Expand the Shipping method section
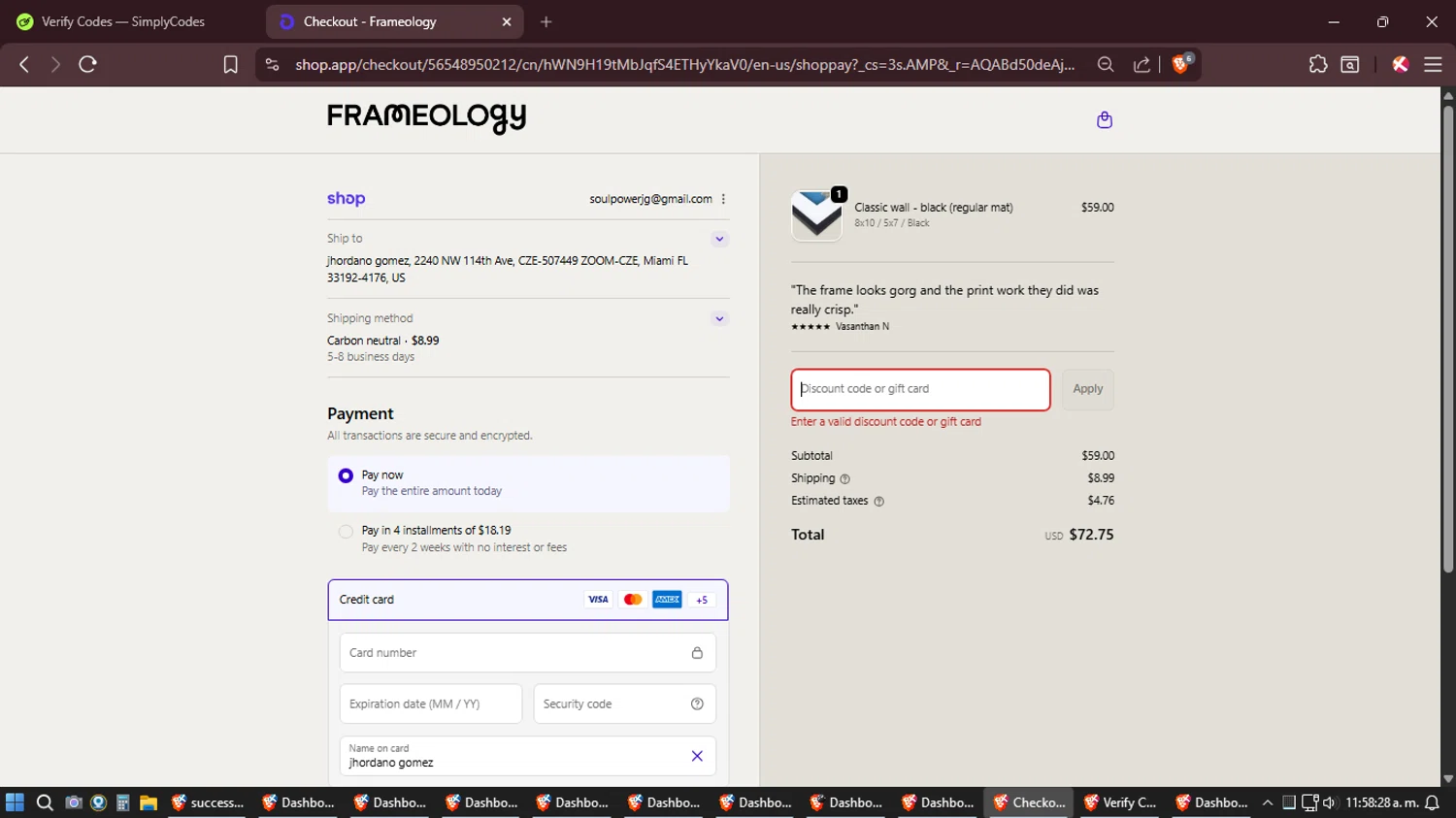Image resolution: width=1456 pixels, height=818 pixels. pos(719,318)
